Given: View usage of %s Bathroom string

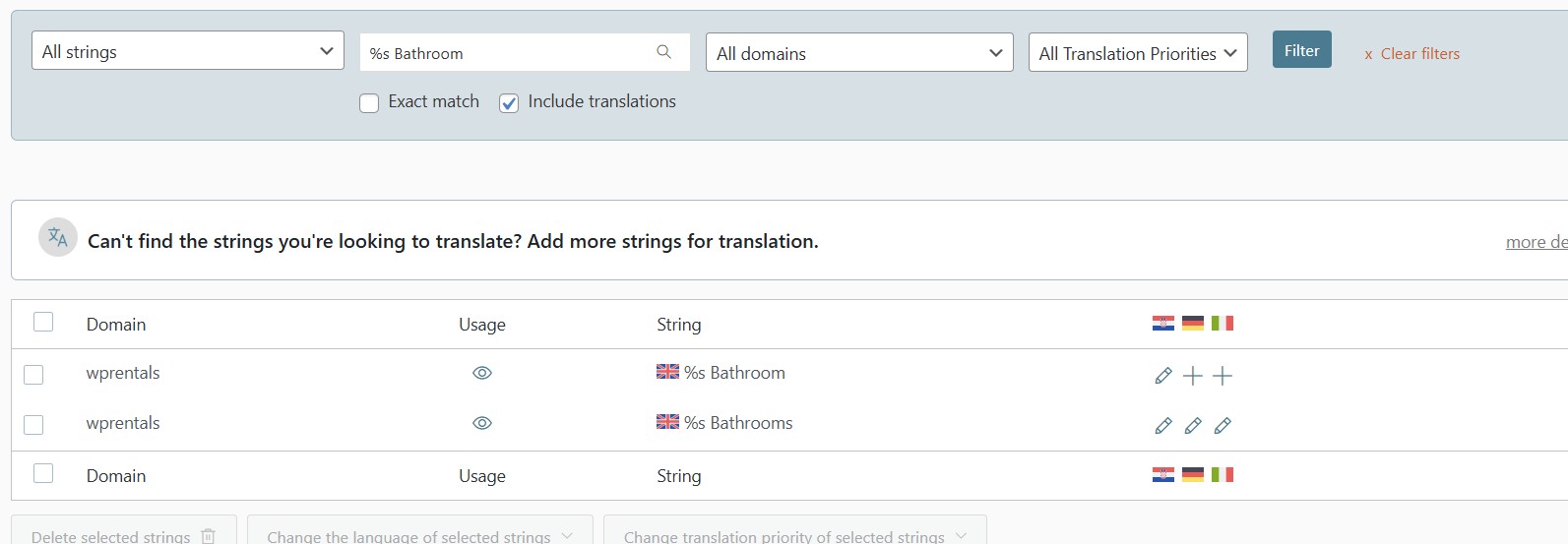Looking at the screenshot, I should pyautogui.click(x=482, y=374).
